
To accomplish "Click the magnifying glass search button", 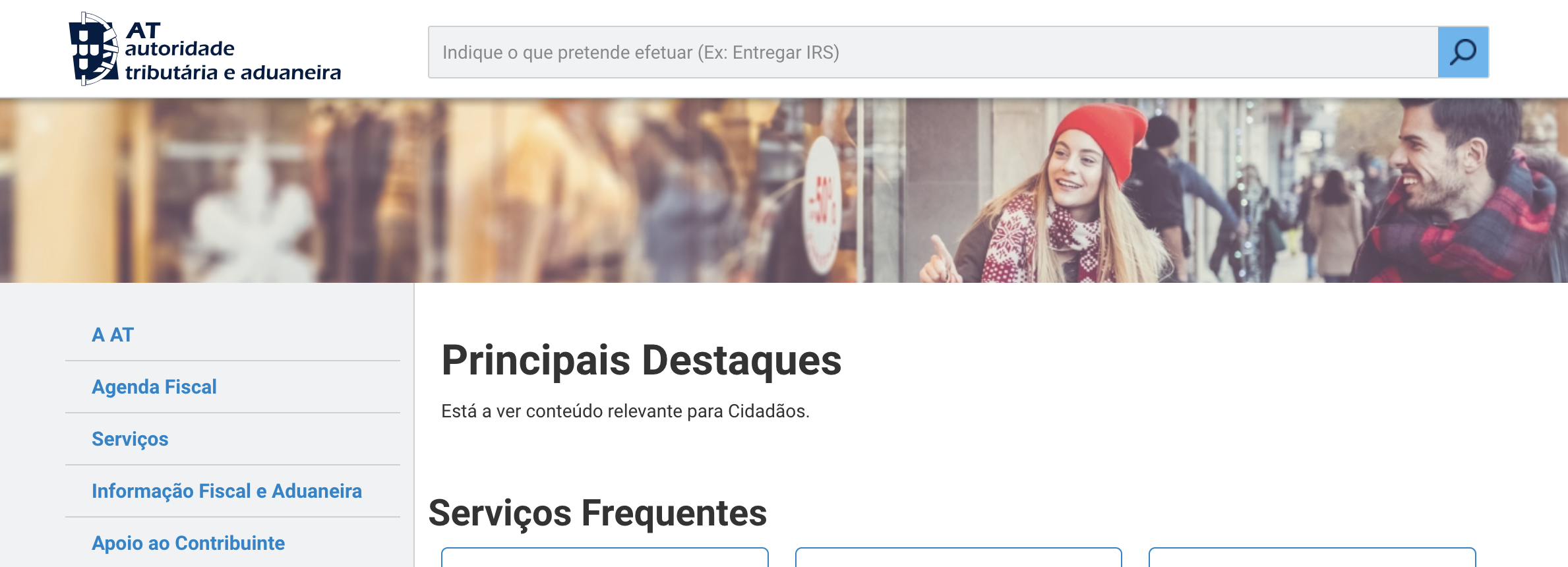I will [1462, 52].
